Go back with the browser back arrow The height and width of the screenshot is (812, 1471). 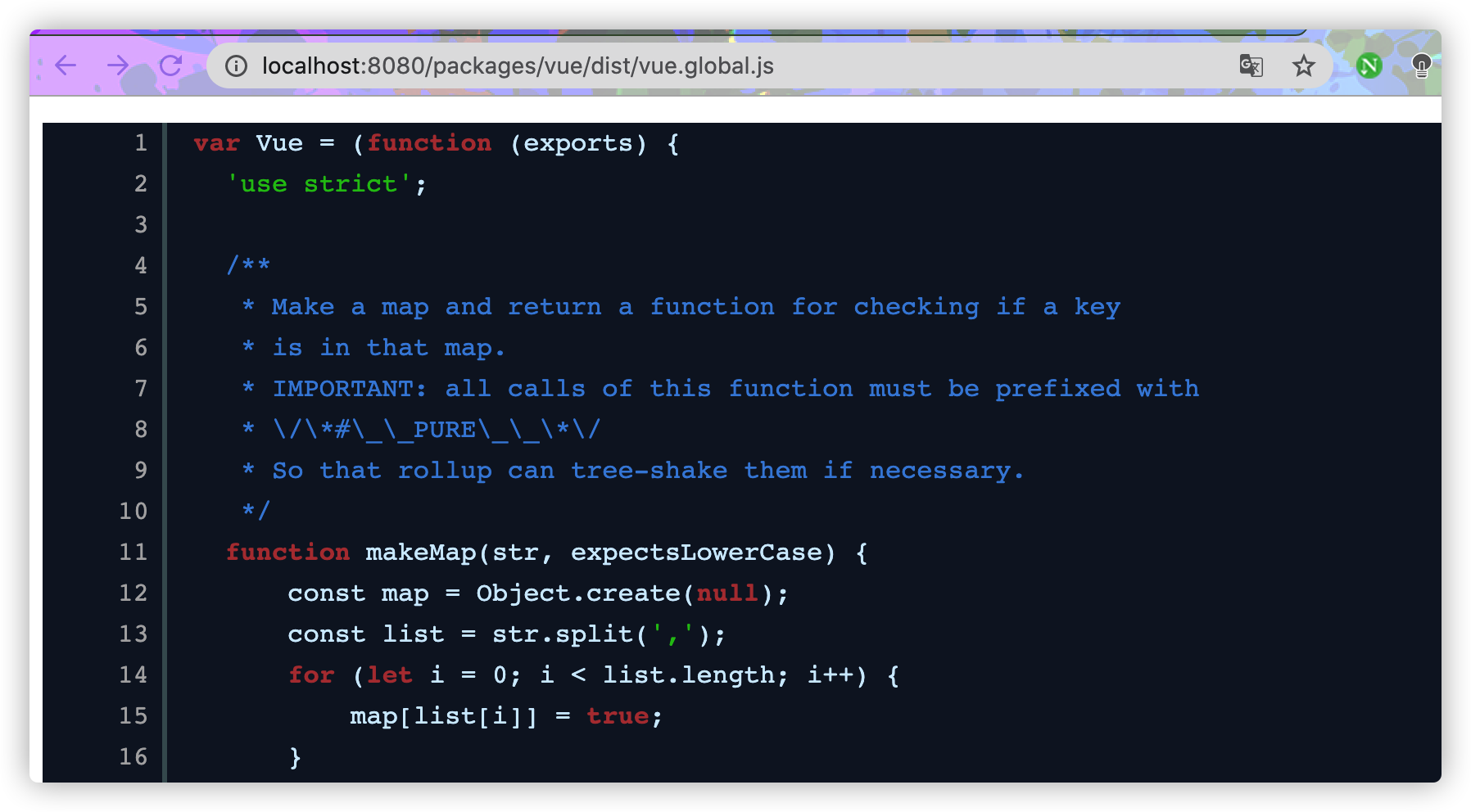[66, 65]
